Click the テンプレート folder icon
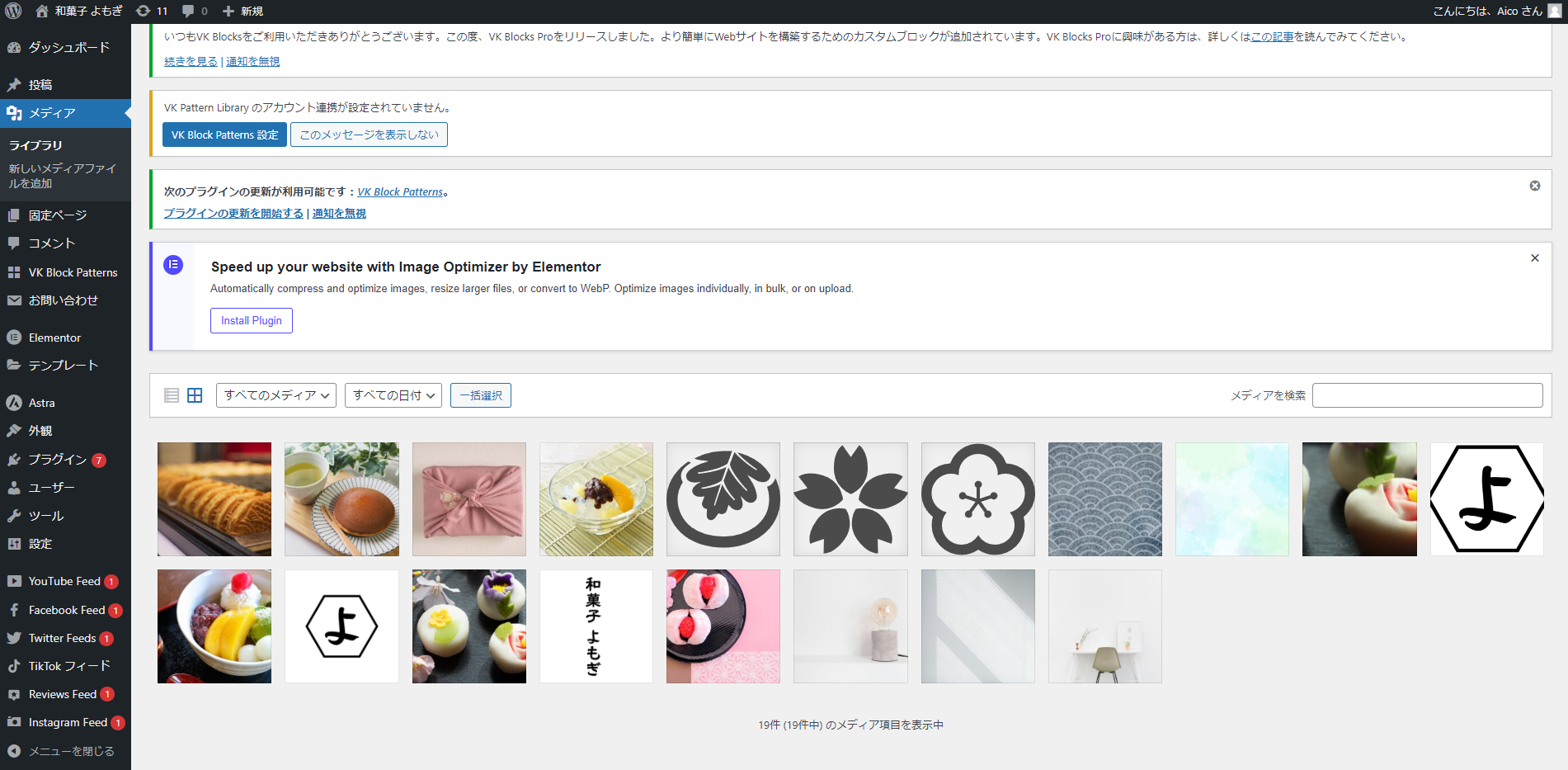The width and height of the screenshot is (1568, 770). pos(14,365)
